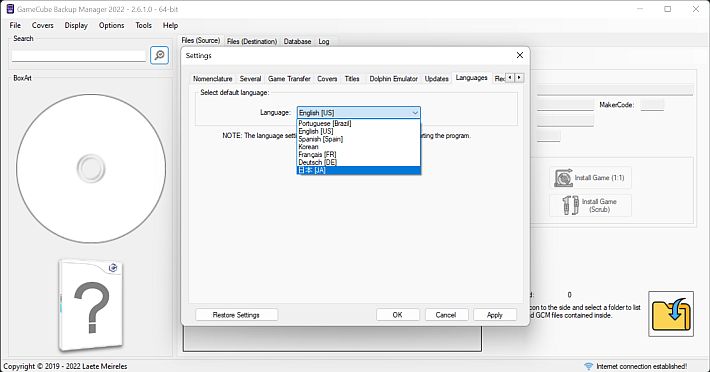The height and width of the screenshot is (372, 710).
Task: Click the blank disc art image
Action: click(x=91, y=168)
